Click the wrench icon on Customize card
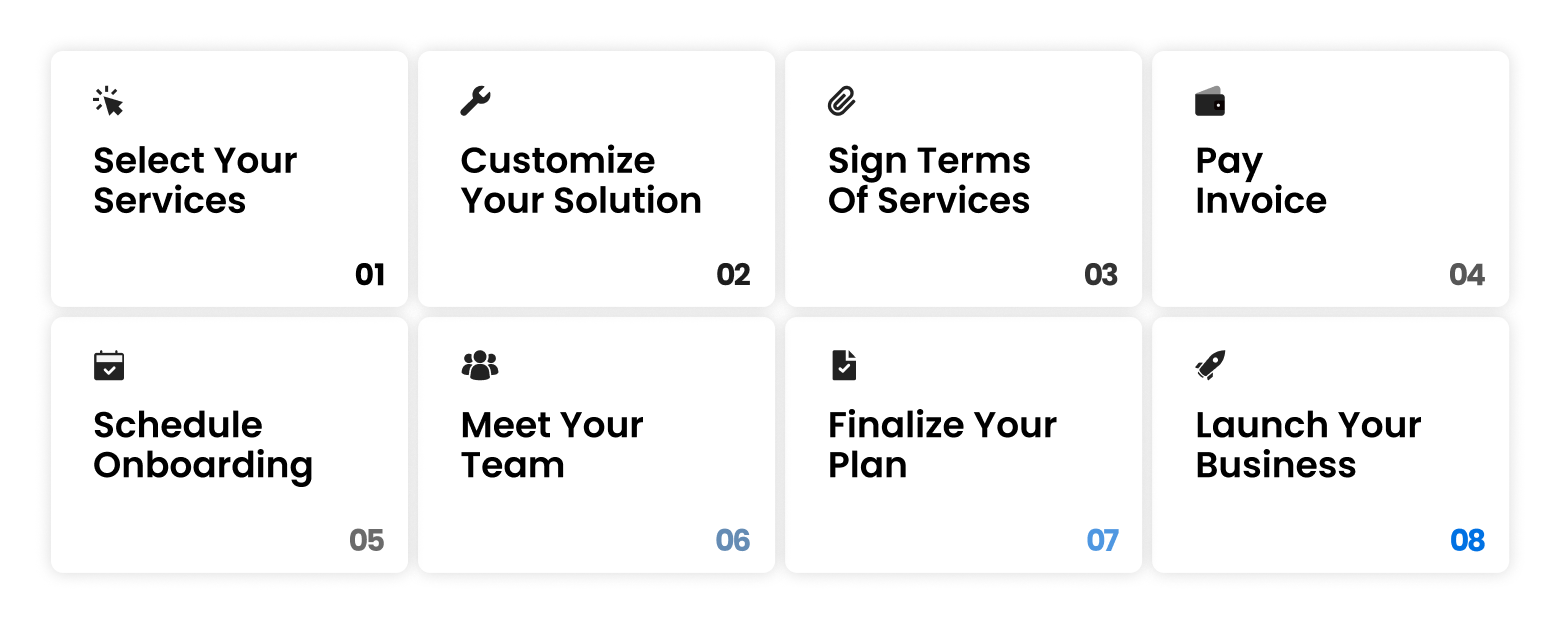 pyautogui.click(x=475, y=101)
